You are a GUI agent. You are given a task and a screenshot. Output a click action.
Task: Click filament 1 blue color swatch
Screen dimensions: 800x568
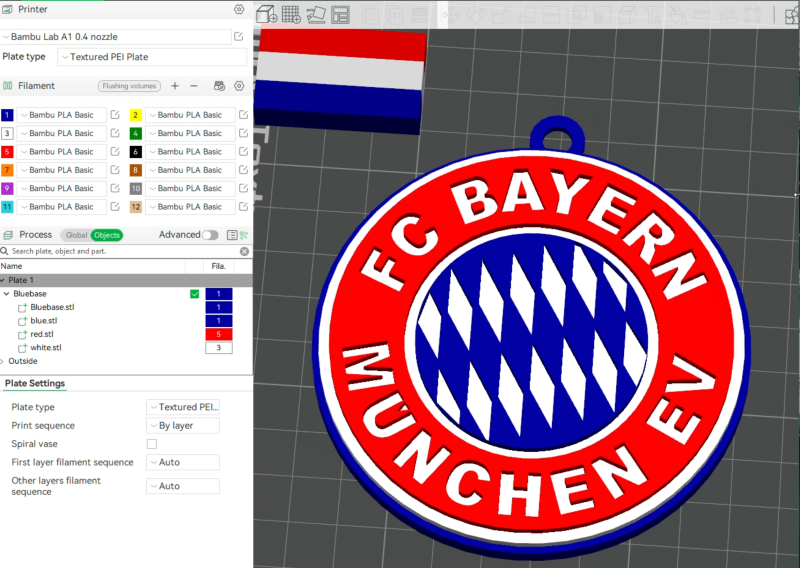[7, 115]
